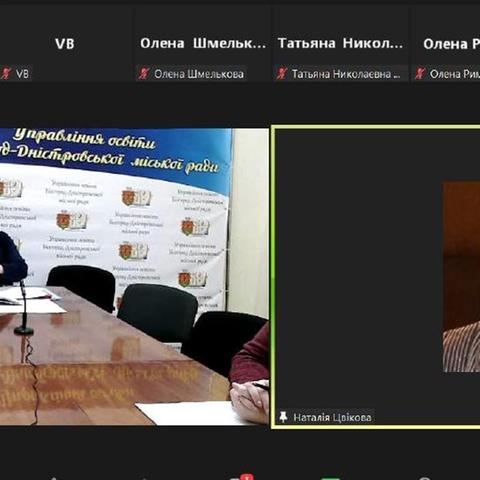Click the muted microphone icon beside VB
The height and width of the screenshot is (480, 480).
tap(6, 74)
